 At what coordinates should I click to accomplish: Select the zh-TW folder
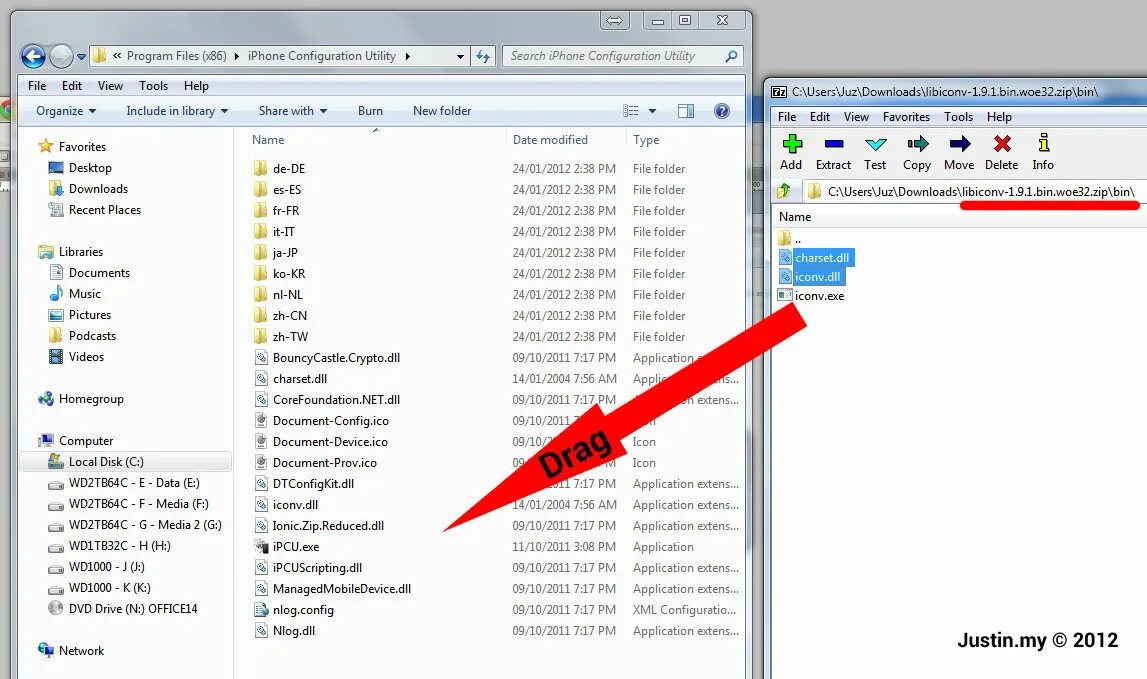pyautogui.click(x=290, y=337)
